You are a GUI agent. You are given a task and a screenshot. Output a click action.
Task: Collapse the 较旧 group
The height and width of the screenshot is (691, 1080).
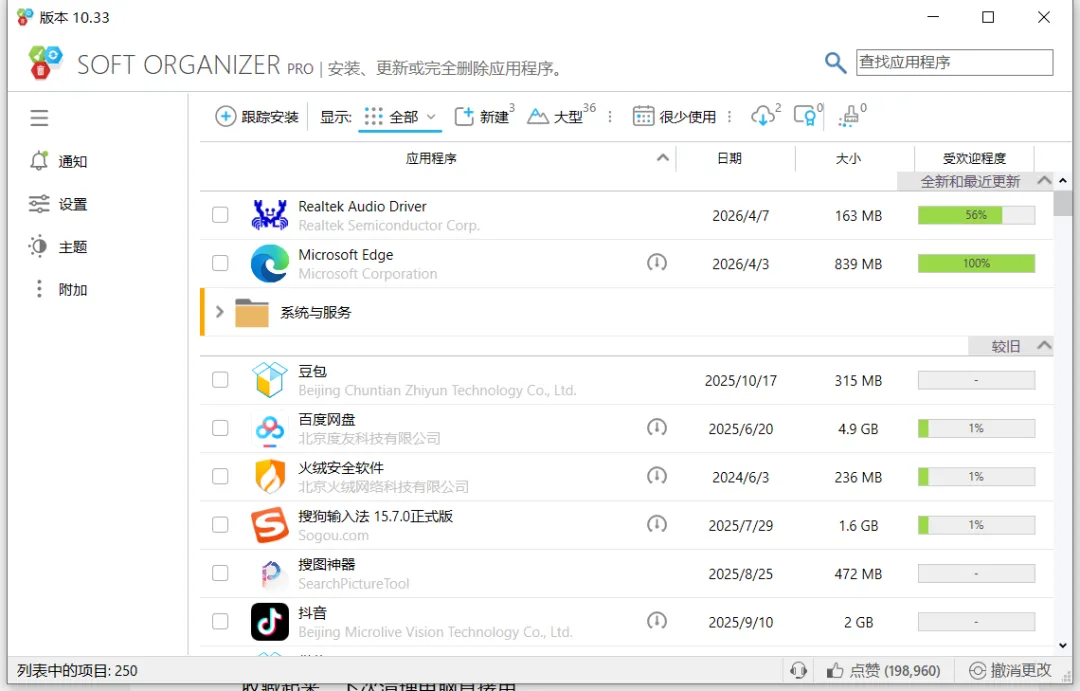tap(1044, 345)
